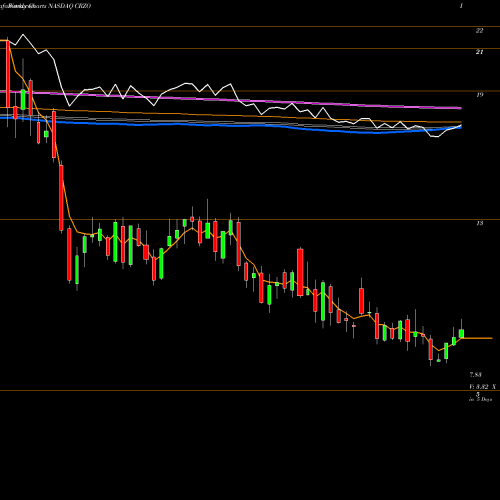Screen dimensions: 500x500
Task: Click the 7.83 price value
Action: point(475,375)
